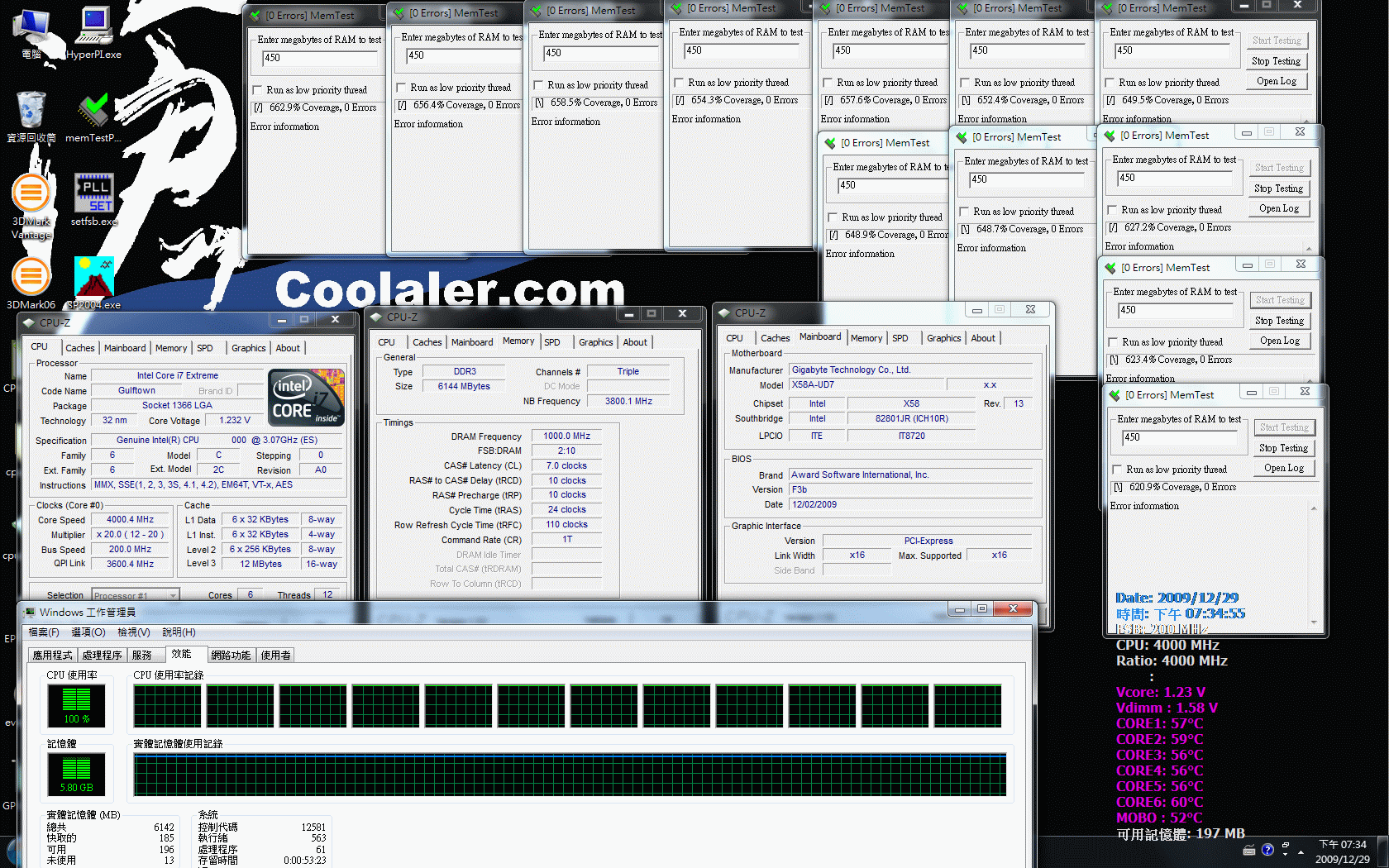Click the 450 megabytes field in 662.9% MemTest window
The image size is (1389, 868).
click(x=320, y=58)
